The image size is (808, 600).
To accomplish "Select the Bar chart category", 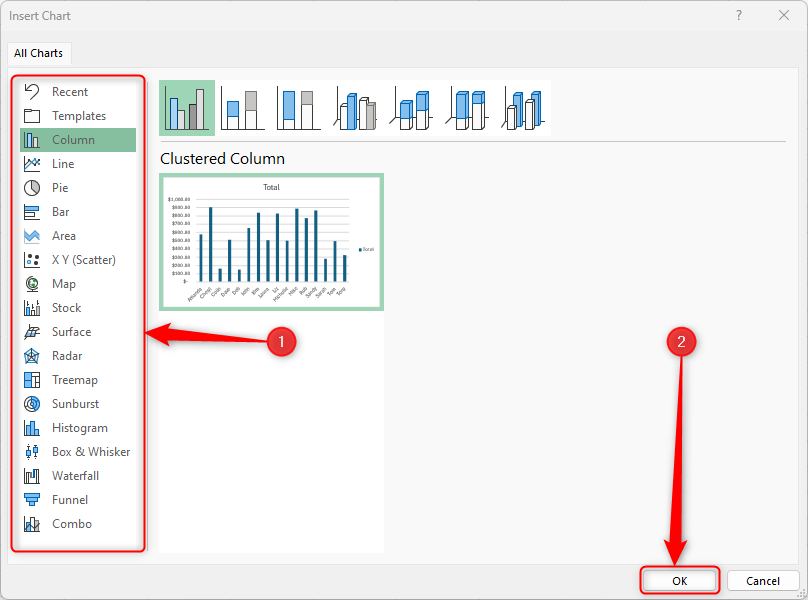I will click(x=60, y=211).
